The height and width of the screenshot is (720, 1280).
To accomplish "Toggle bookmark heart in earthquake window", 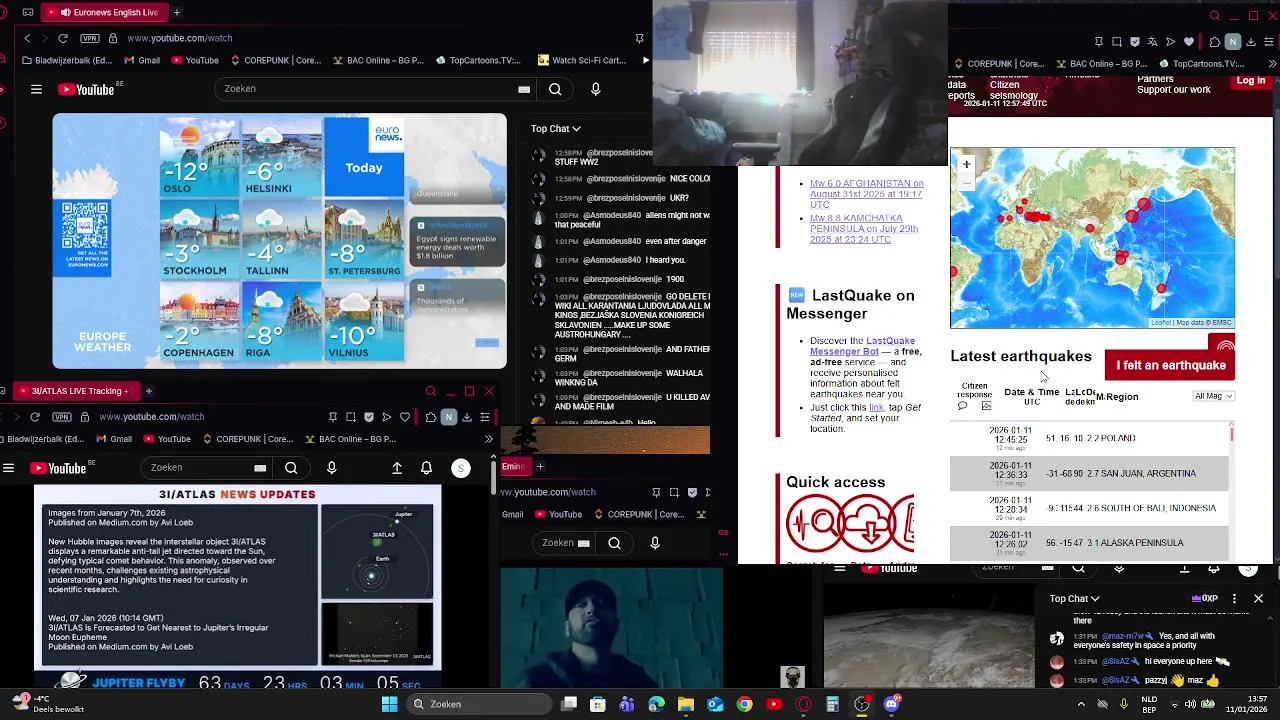I will (x=1189, y=42).
